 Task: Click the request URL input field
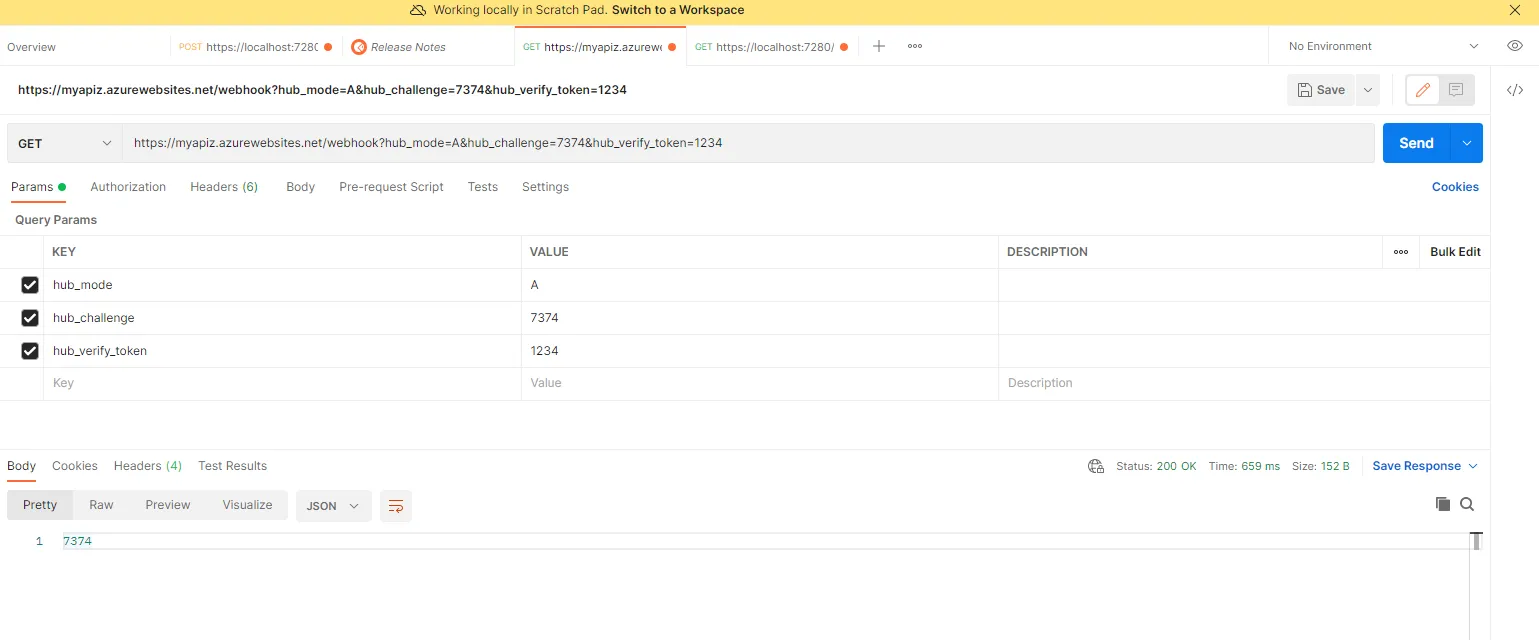click(x=748, y=143)
